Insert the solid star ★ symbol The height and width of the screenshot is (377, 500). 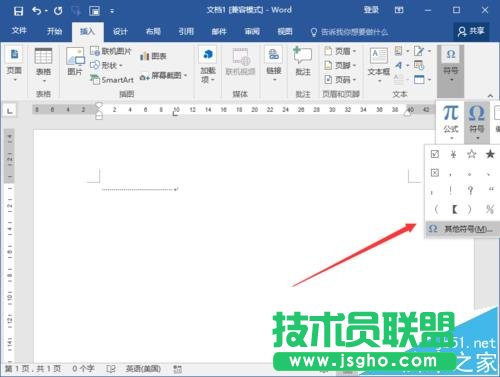(490, 154)
